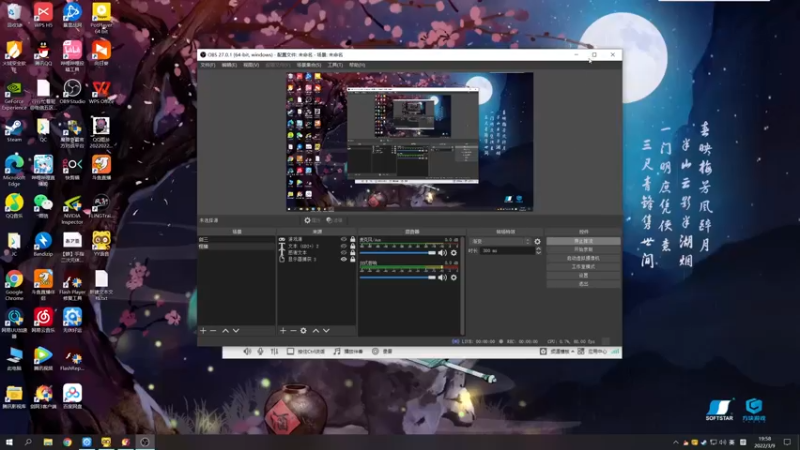Image resolution: width=800 pixels, height=450 pixels.
Task: Add a new source with the plus icon
Action: pyautogui.click(x=283, y=331)
